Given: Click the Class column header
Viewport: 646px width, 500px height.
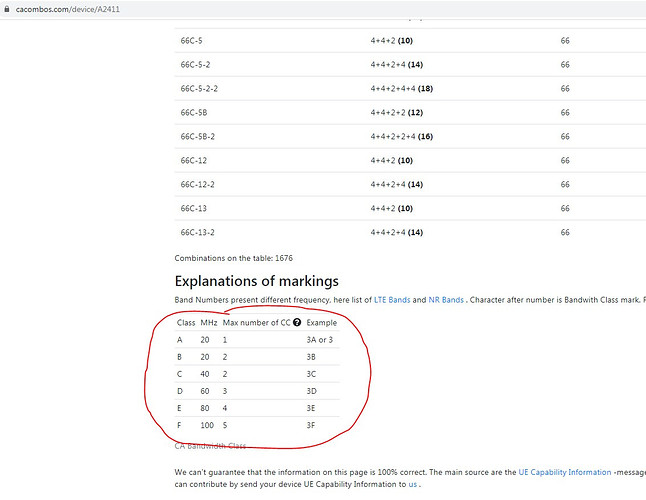Looking at the screenshot, I should [186, 322].
